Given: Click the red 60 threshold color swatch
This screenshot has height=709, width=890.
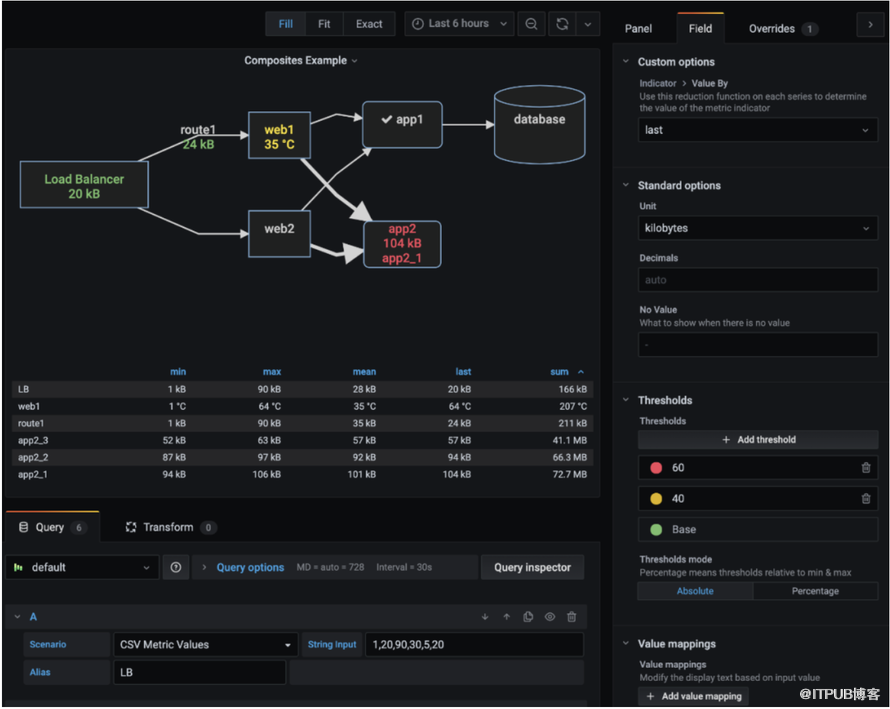Looking at the screenshot, I should 656,468.
